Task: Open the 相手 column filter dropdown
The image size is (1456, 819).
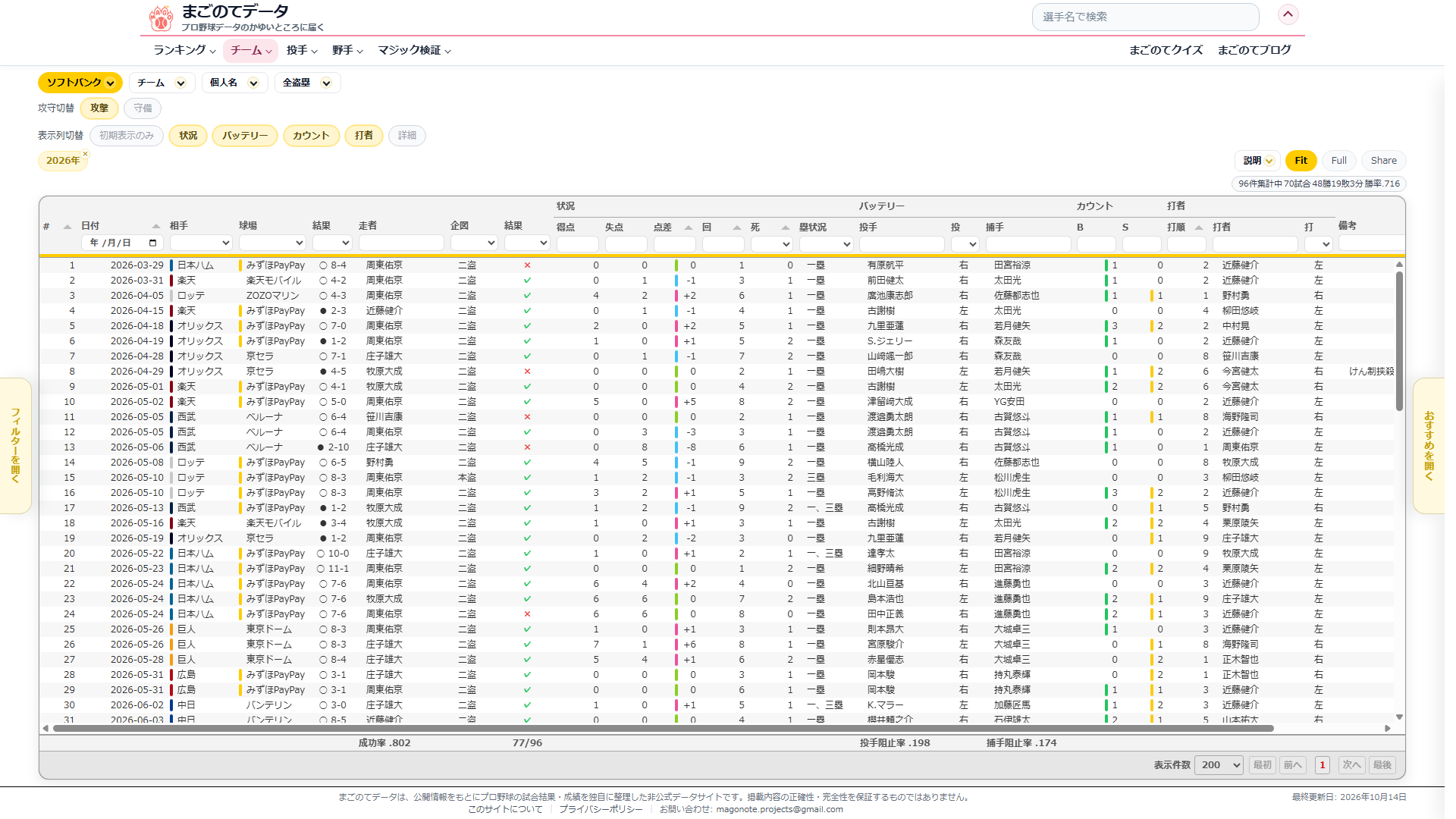Action: [x=201, y=243]
